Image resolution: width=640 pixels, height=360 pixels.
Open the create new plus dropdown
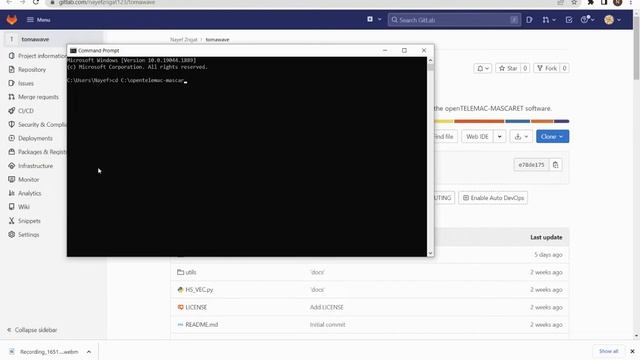tap(374, 19)
